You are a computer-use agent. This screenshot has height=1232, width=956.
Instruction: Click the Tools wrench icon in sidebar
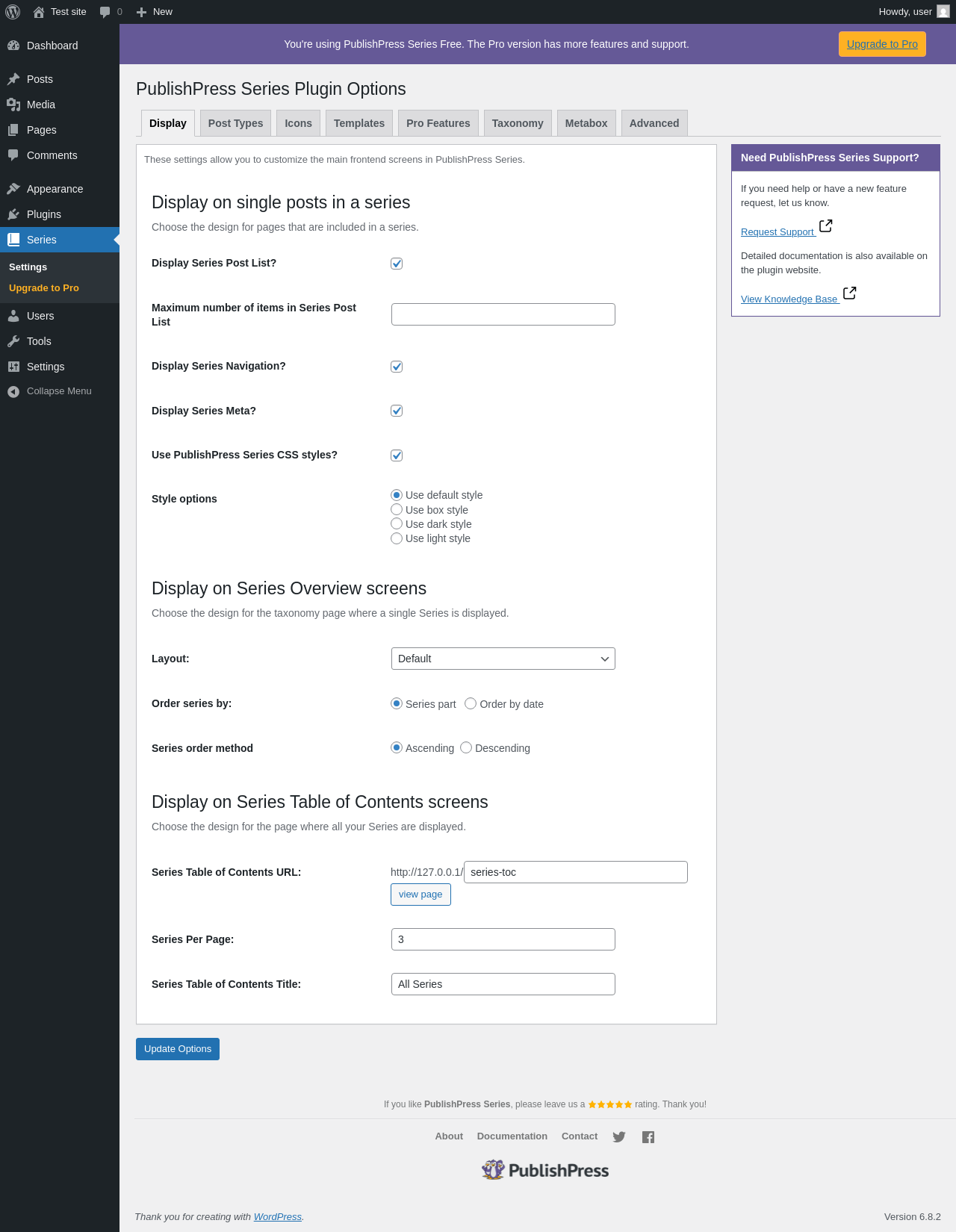[x=13, y=341]
